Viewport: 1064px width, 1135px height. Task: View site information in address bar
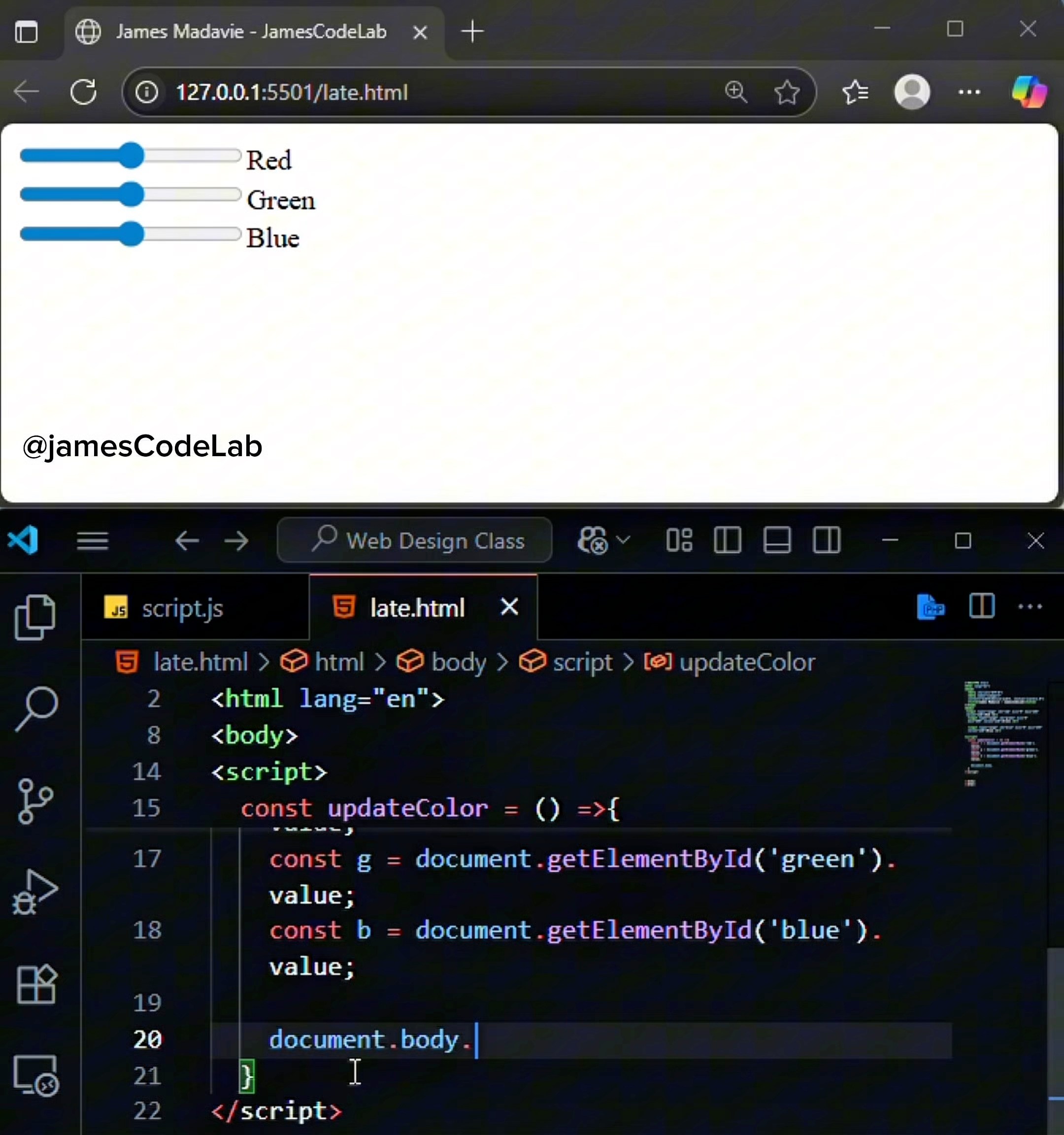pos(147,92)
